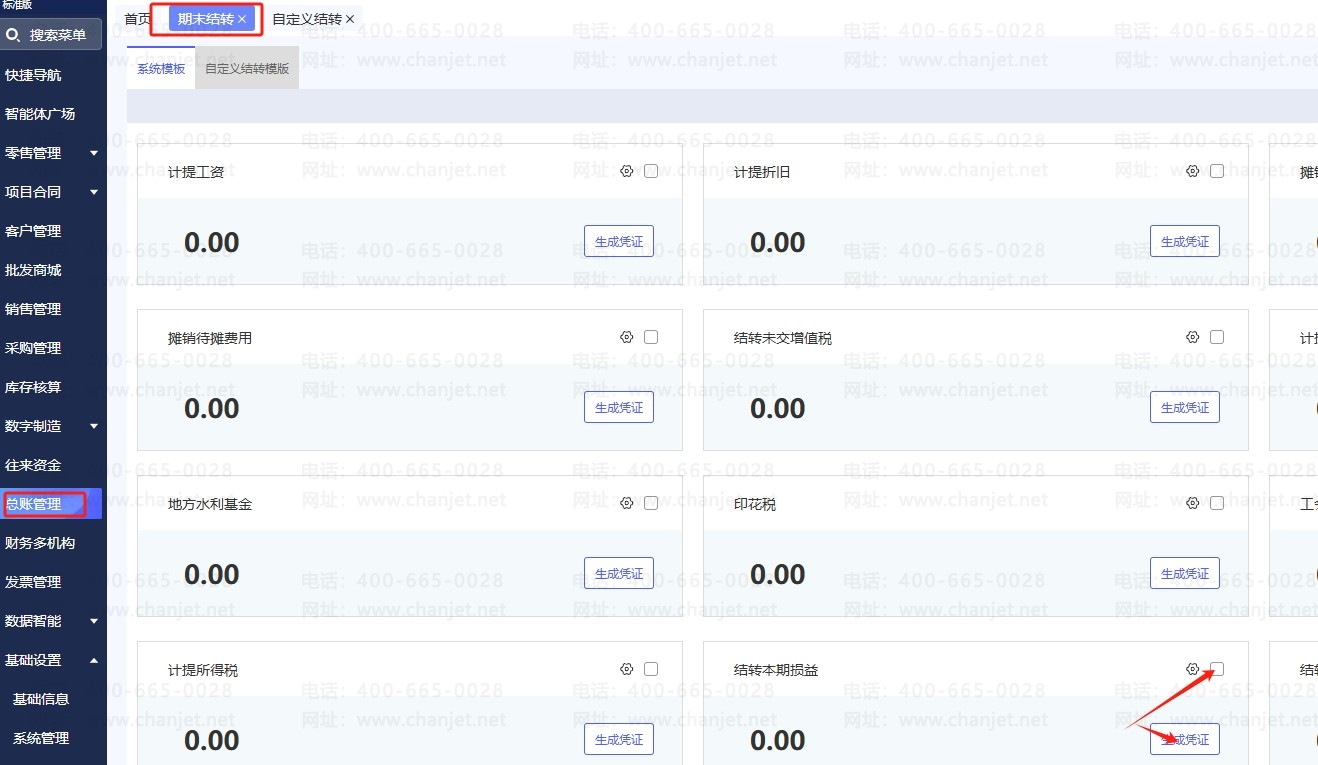Click the 搜索菜单 search field

tap(51, 35)
